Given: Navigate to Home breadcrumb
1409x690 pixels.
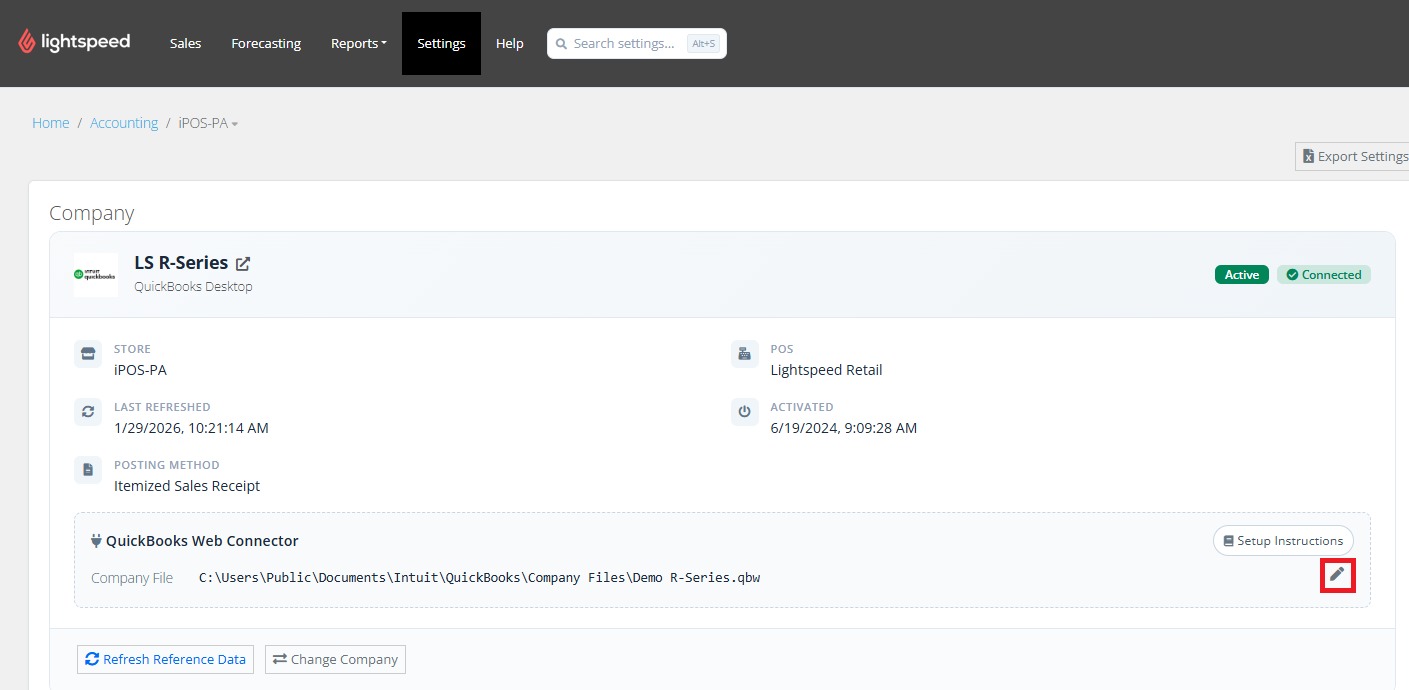Looking at the screenshot, I should 51,123.
